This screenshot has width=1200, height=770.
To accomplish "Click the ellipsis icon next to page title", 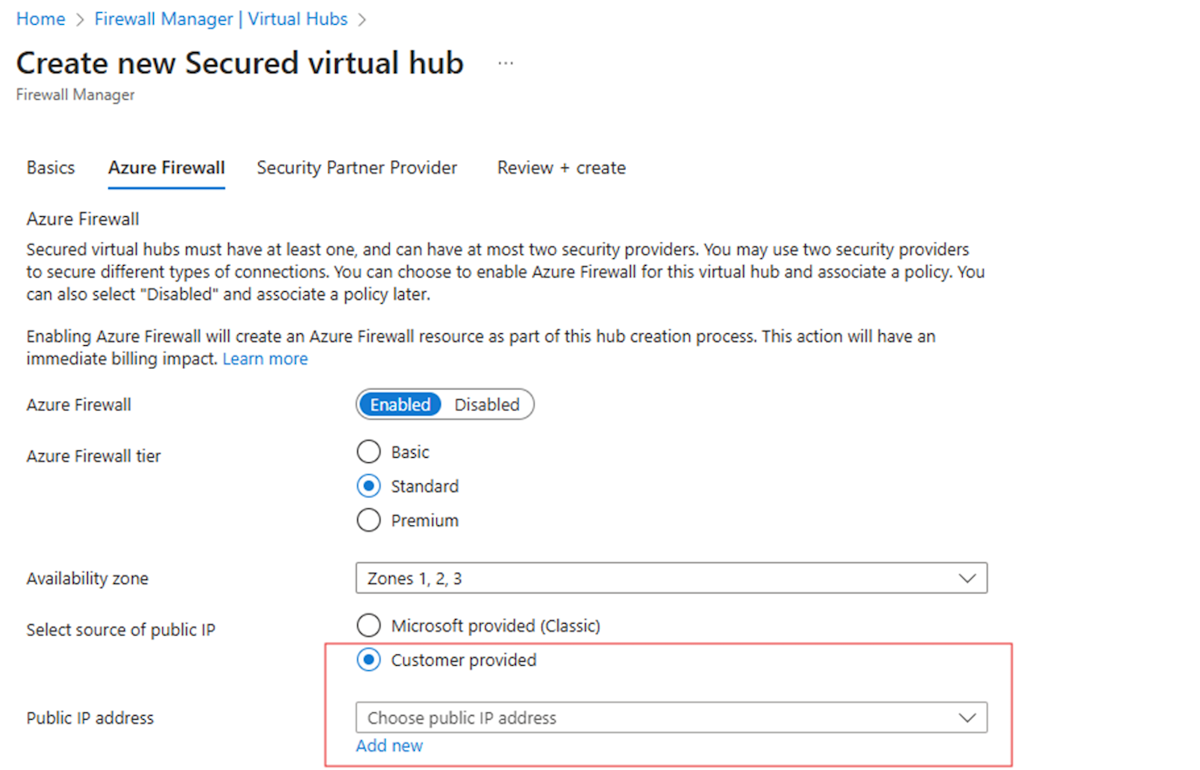I will 505,62.
